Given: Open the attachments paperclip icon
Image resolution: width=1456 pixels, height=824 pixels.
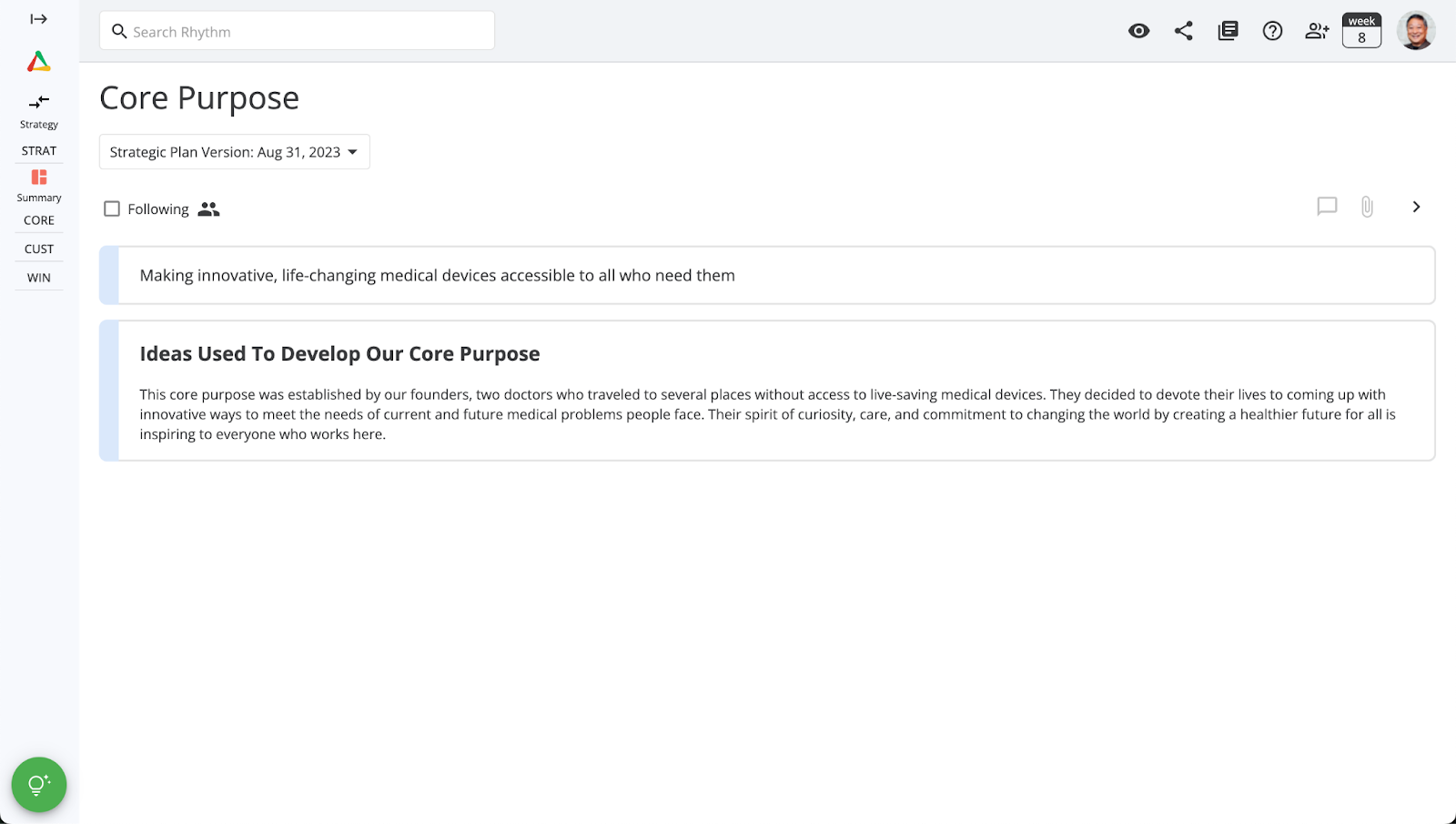Looking at the screenshot, I should [x=1367, y=207].
